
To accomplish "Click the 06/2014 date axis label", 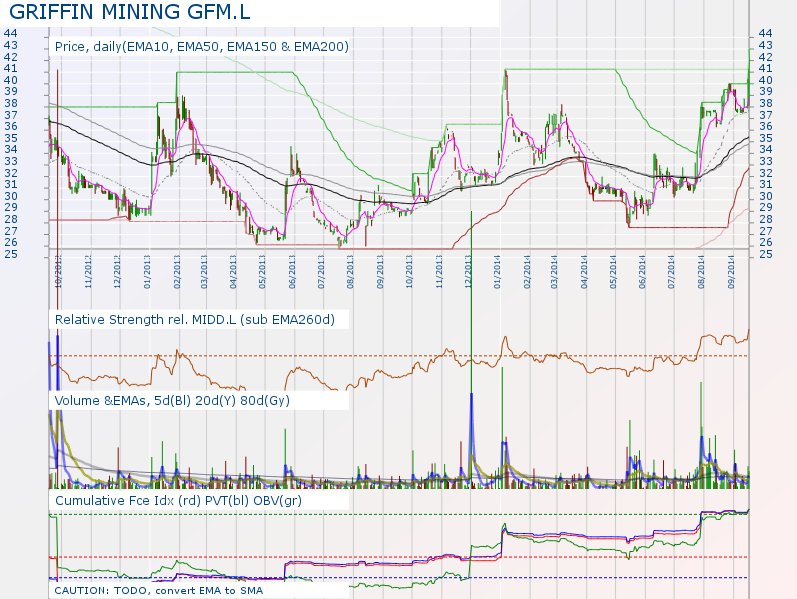I will click(x=642, y=272).
